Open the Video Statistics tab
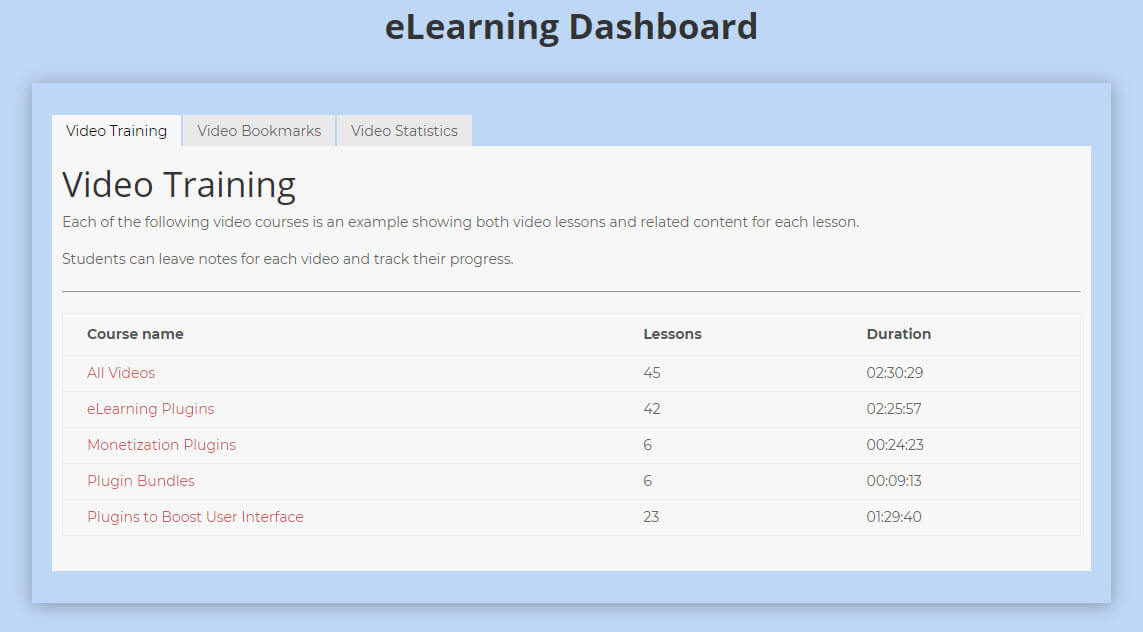1143x632 pixels. point(404,131)
